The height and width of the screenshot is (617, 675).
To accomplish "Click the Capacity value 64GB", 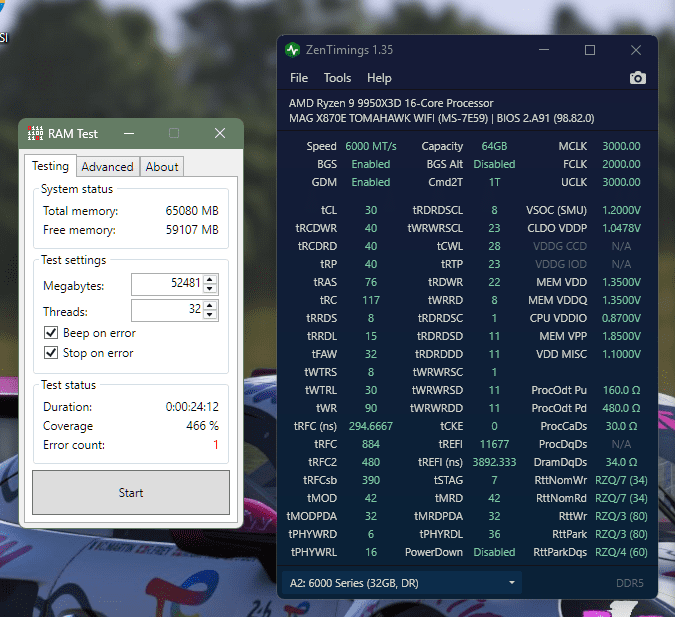I will [x=494, y=146].
